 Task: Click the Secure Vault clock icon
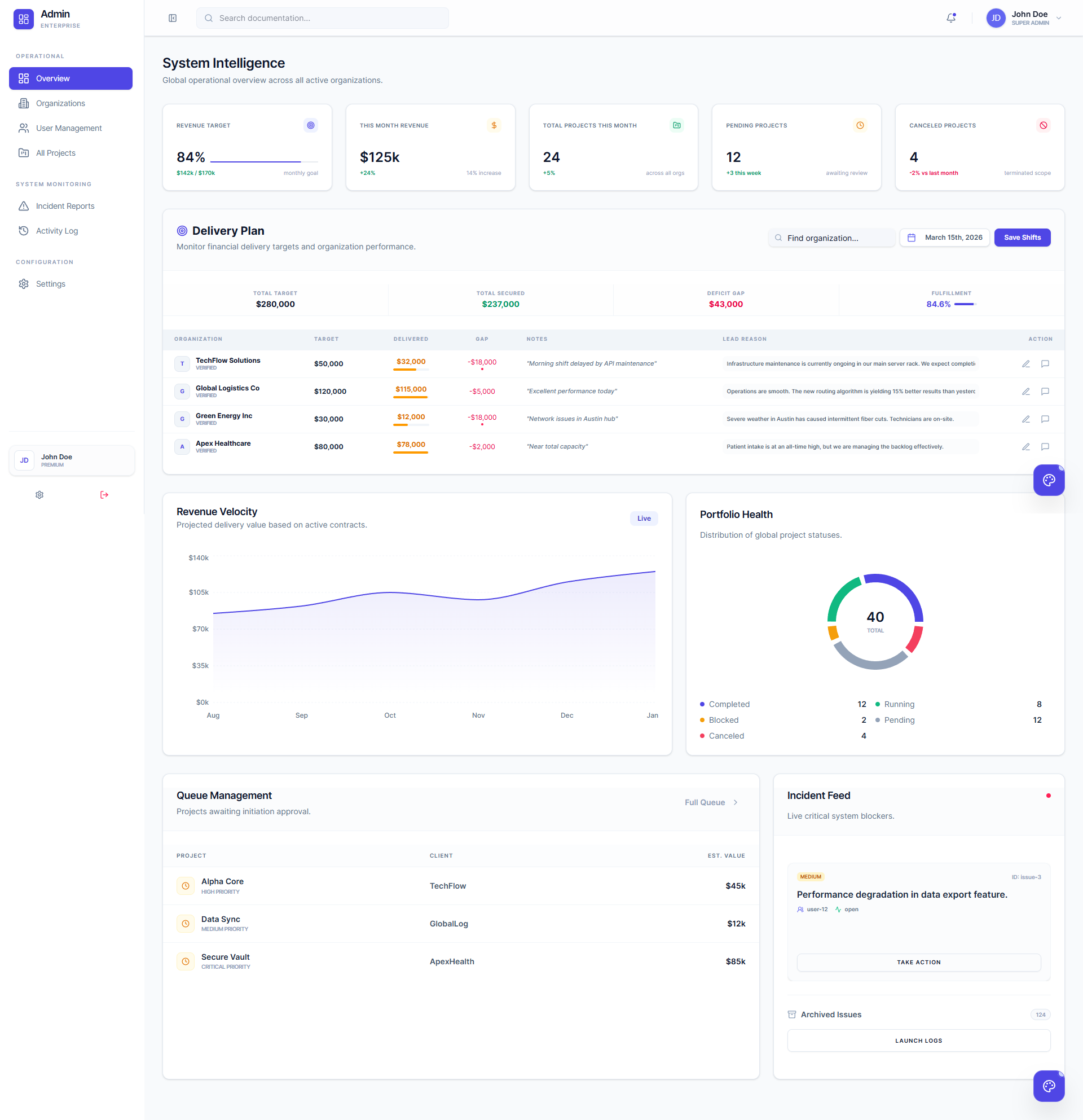[185, 962]
